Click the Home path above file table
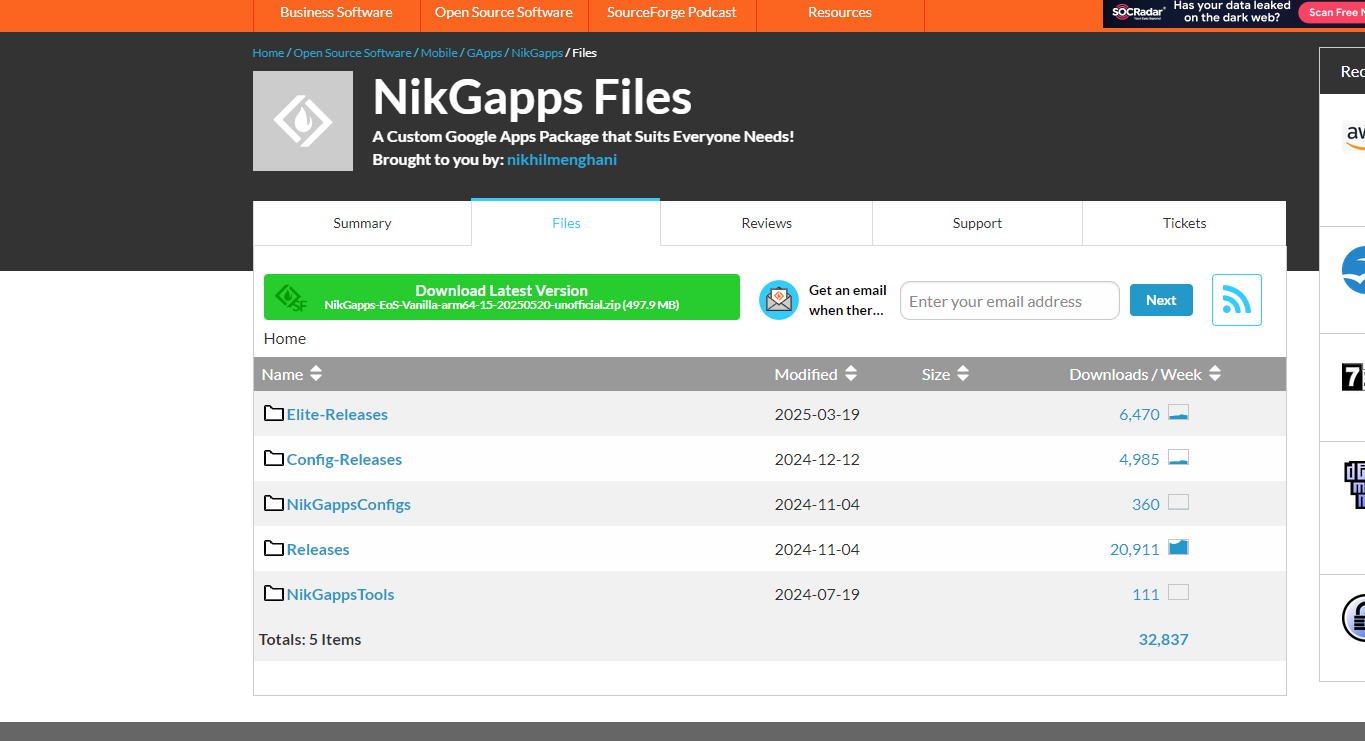Viewport: 1365px width, 741px height. 285,338
